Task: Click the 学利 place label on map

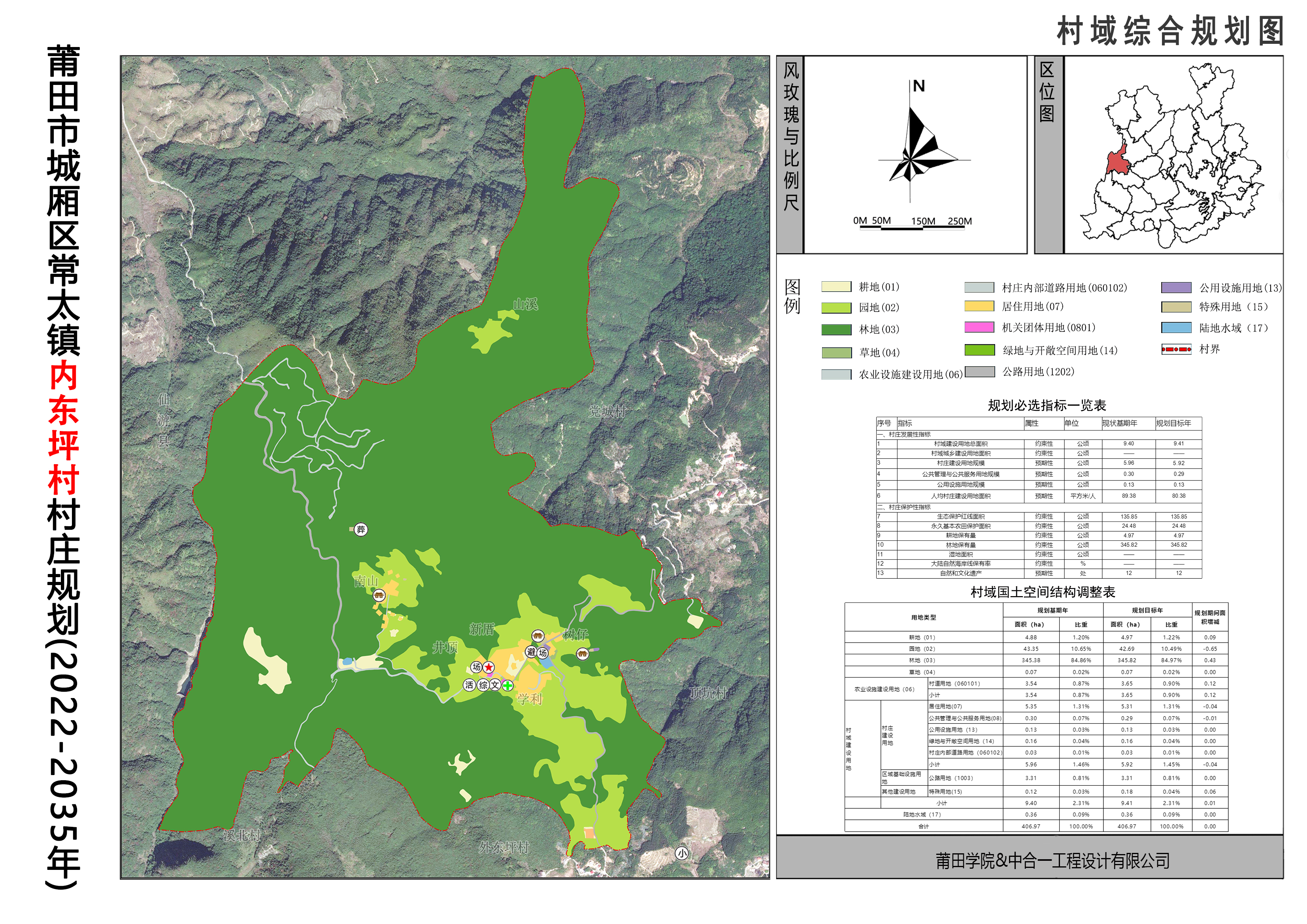Action: click(x=530, y=699)
